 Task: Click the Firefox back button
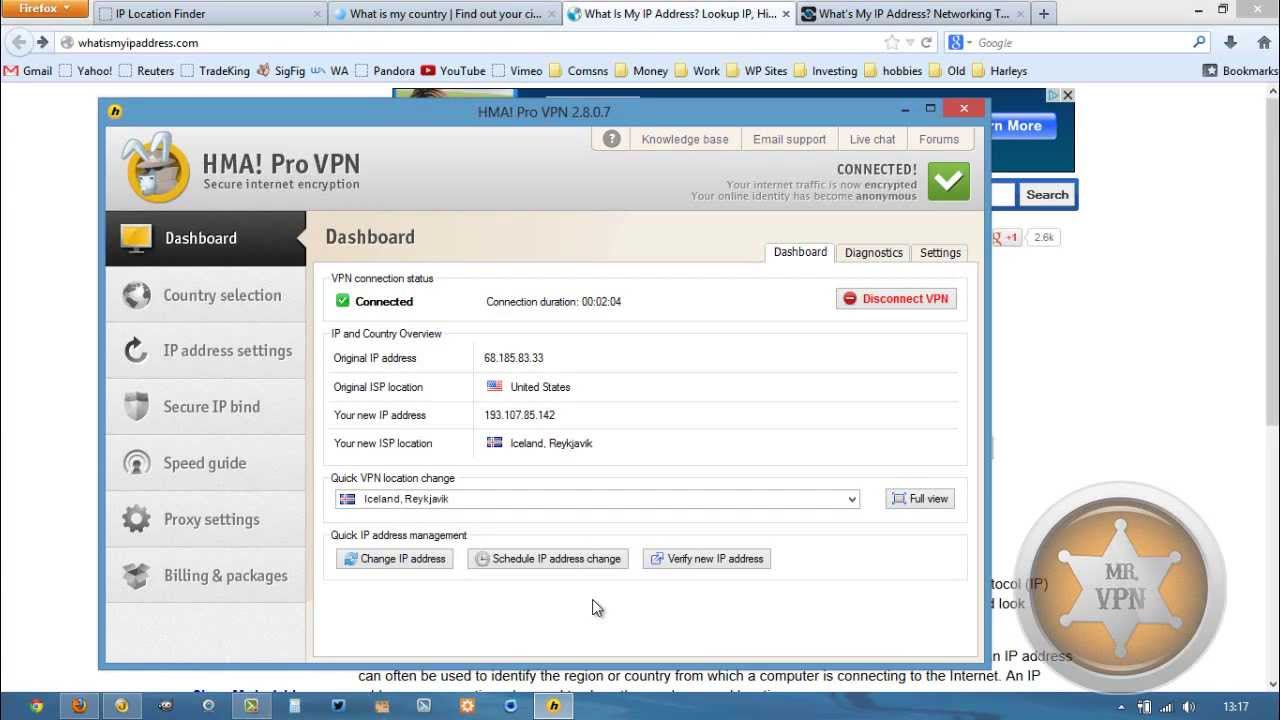click(x=18, y=43)
